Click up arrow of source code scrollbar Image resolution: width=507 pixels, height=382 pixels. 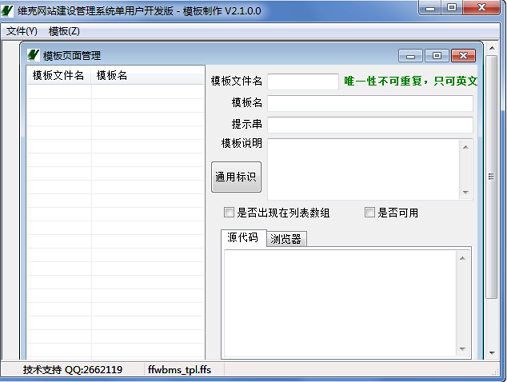click(x=462, y=258)
